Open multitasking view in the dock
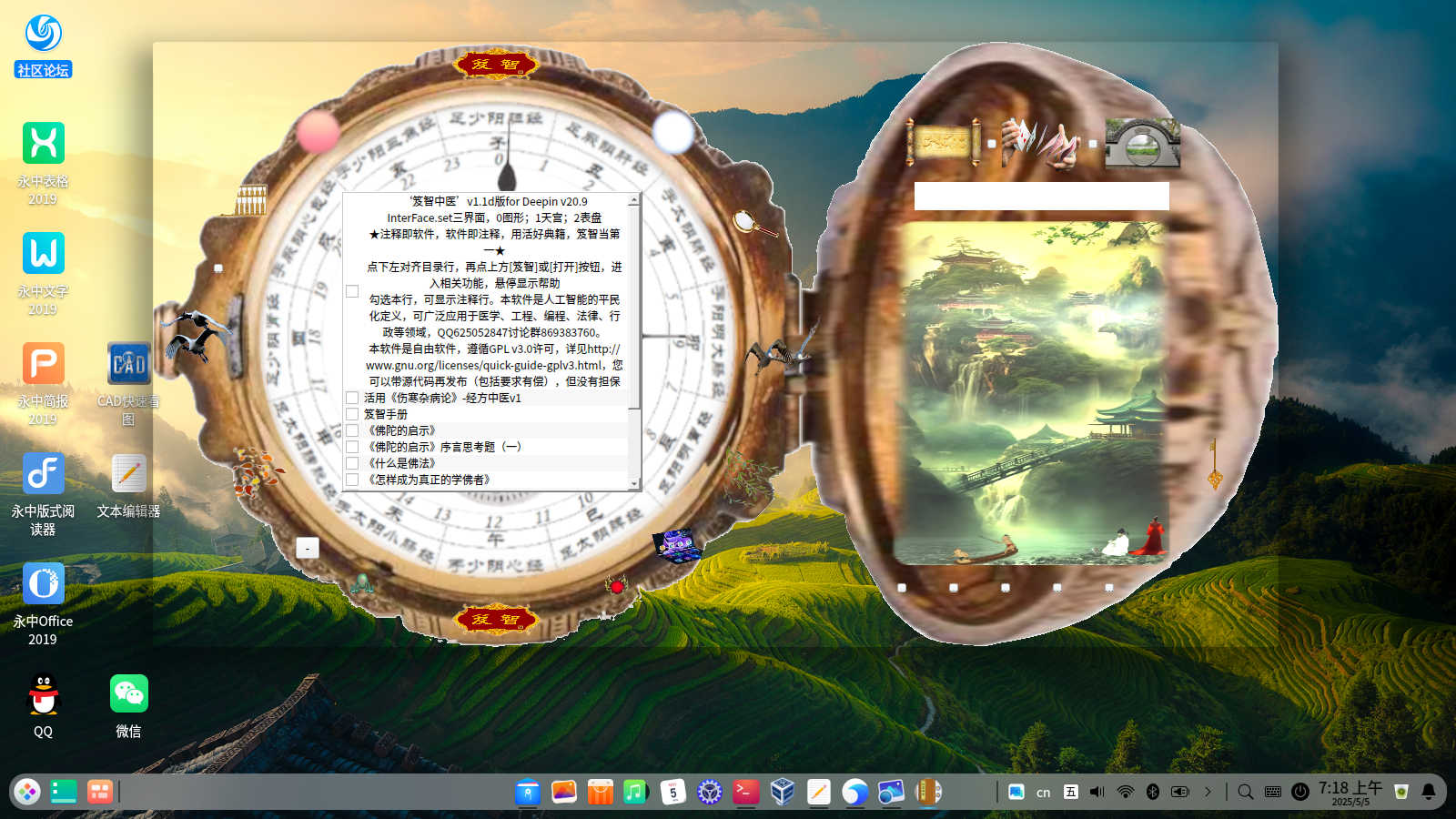This screenshot has width=1456, height=819. [x=99, y=792]
